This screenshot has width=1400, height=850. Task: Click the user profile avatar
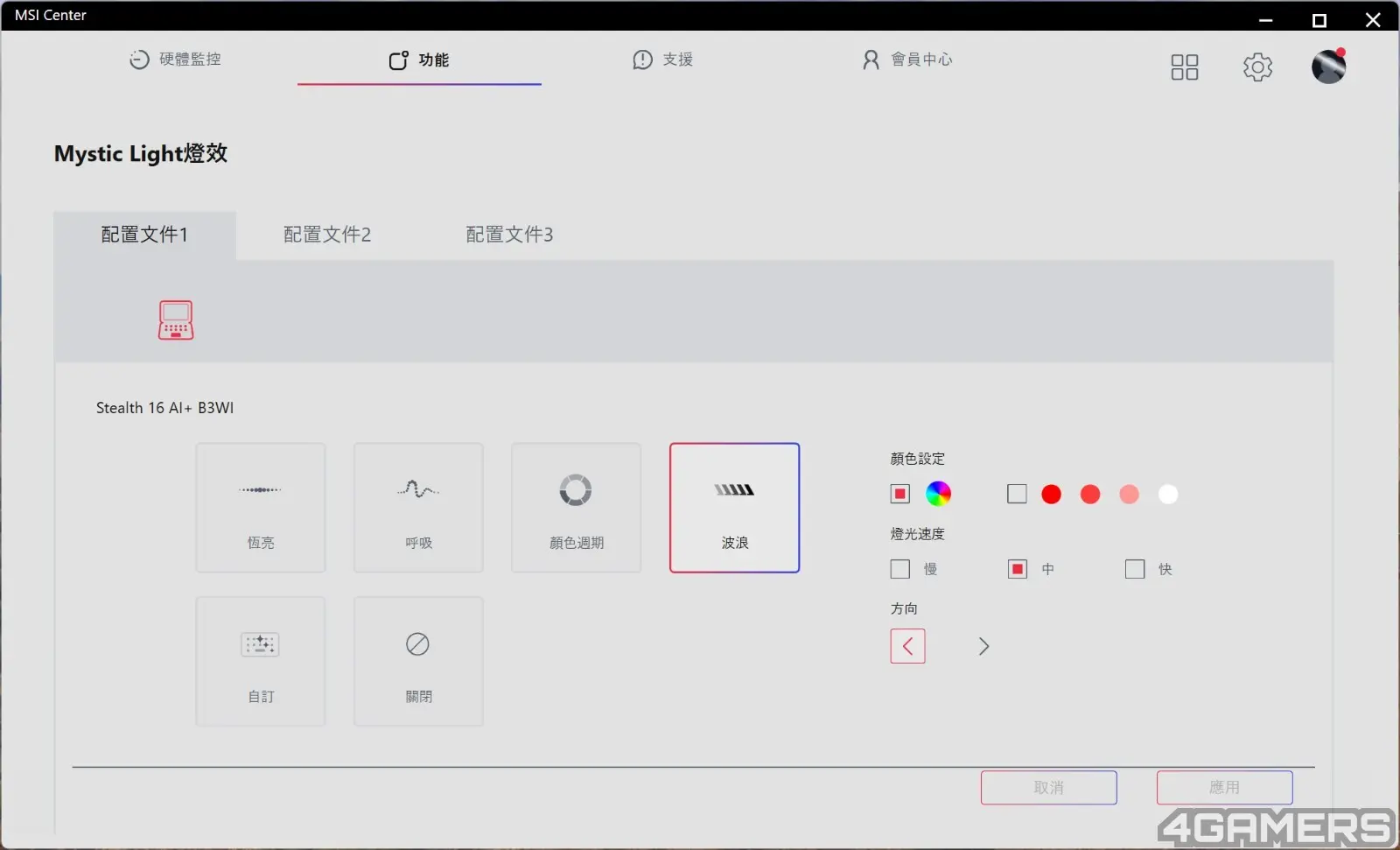pyautogui.click(x=1328, y=67)
